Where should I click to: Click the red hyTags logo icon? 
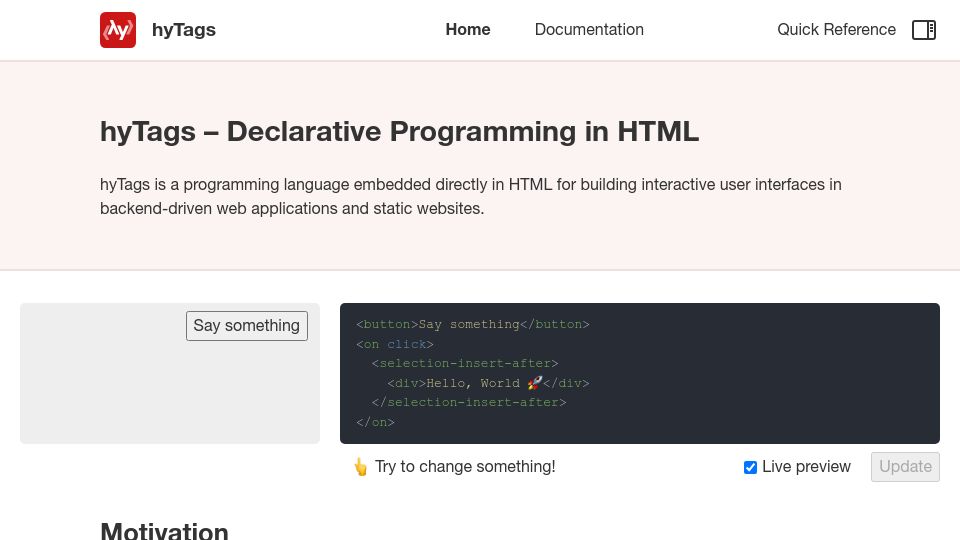(x=118, y=30)
